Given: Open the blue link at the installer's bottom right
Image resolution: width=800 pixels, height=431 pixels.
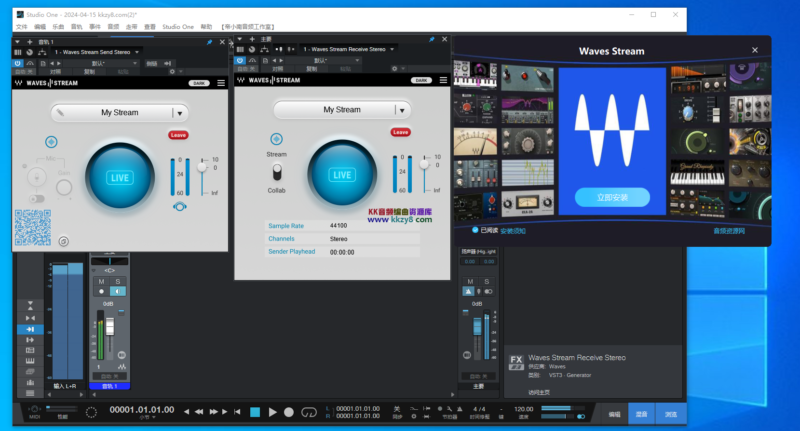Looking at the screenshot, I should (729, 231).
